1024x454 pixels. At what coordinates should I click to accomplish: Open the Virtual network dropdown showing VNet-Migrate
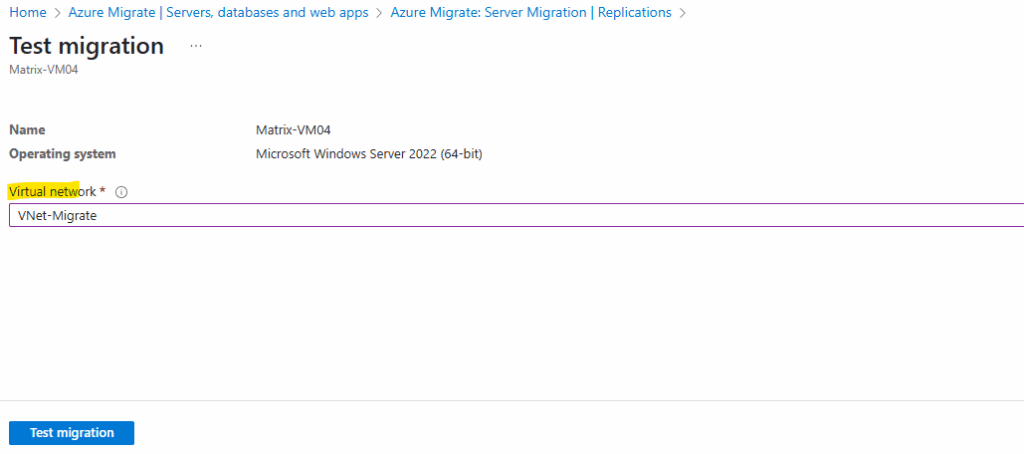[516, 215]
